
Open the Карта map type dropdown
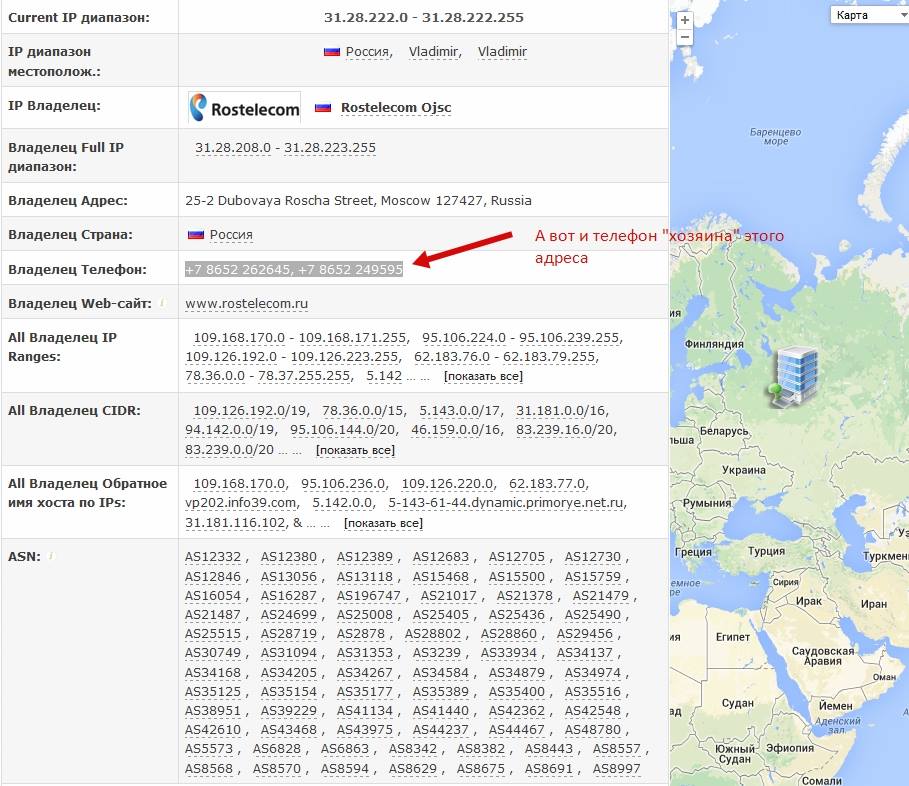coord(865,15)
